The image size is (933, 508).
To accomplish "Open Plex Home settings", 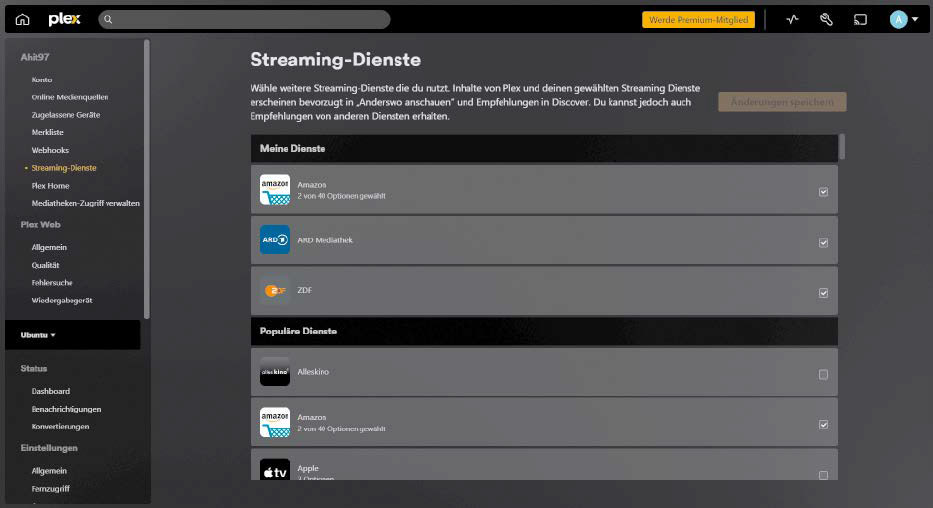I will [x=50, y=186].
